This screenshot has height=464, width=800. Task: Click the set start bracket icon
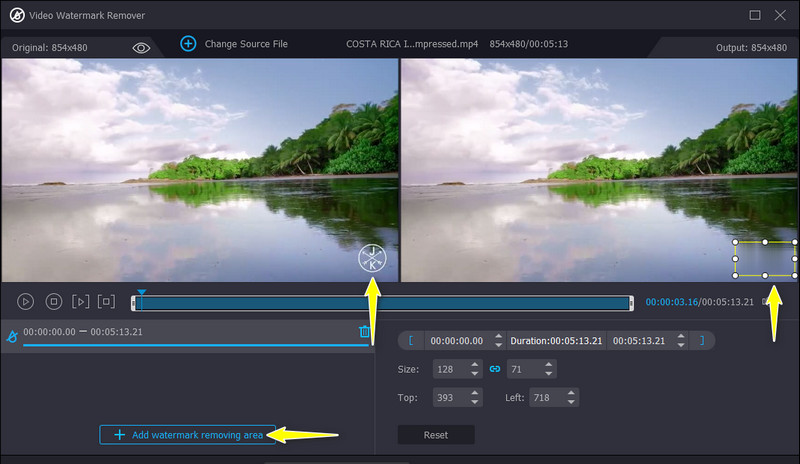coord(410,341)
